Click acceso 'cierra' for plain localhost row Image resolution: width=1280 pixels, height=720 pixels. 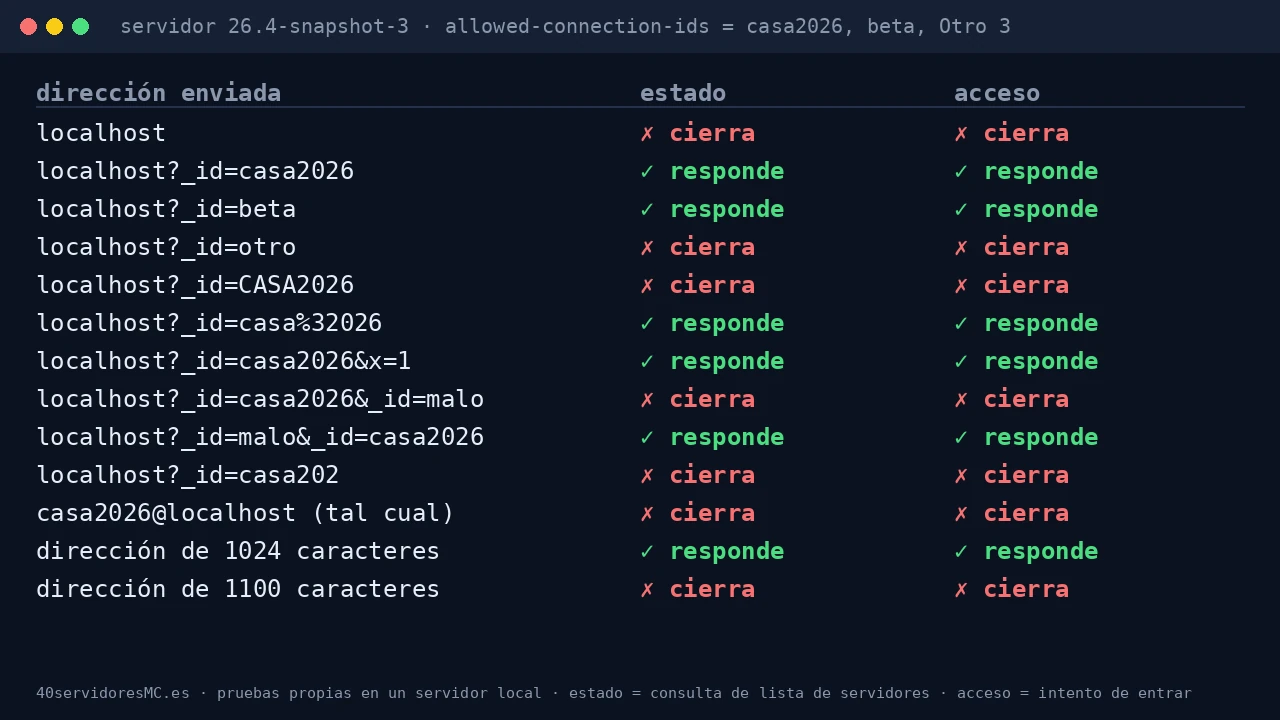(1026, 133)
